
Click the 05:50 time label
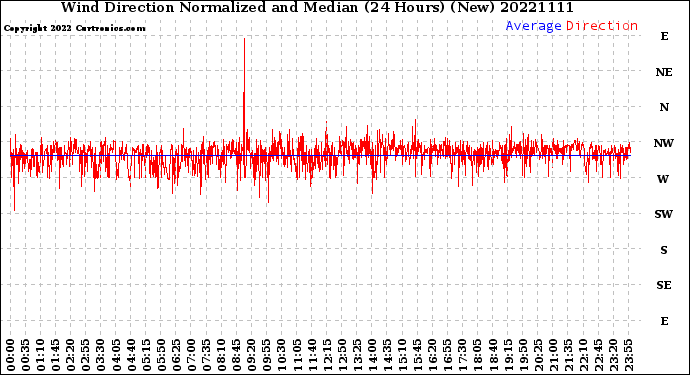pos(161,355)
